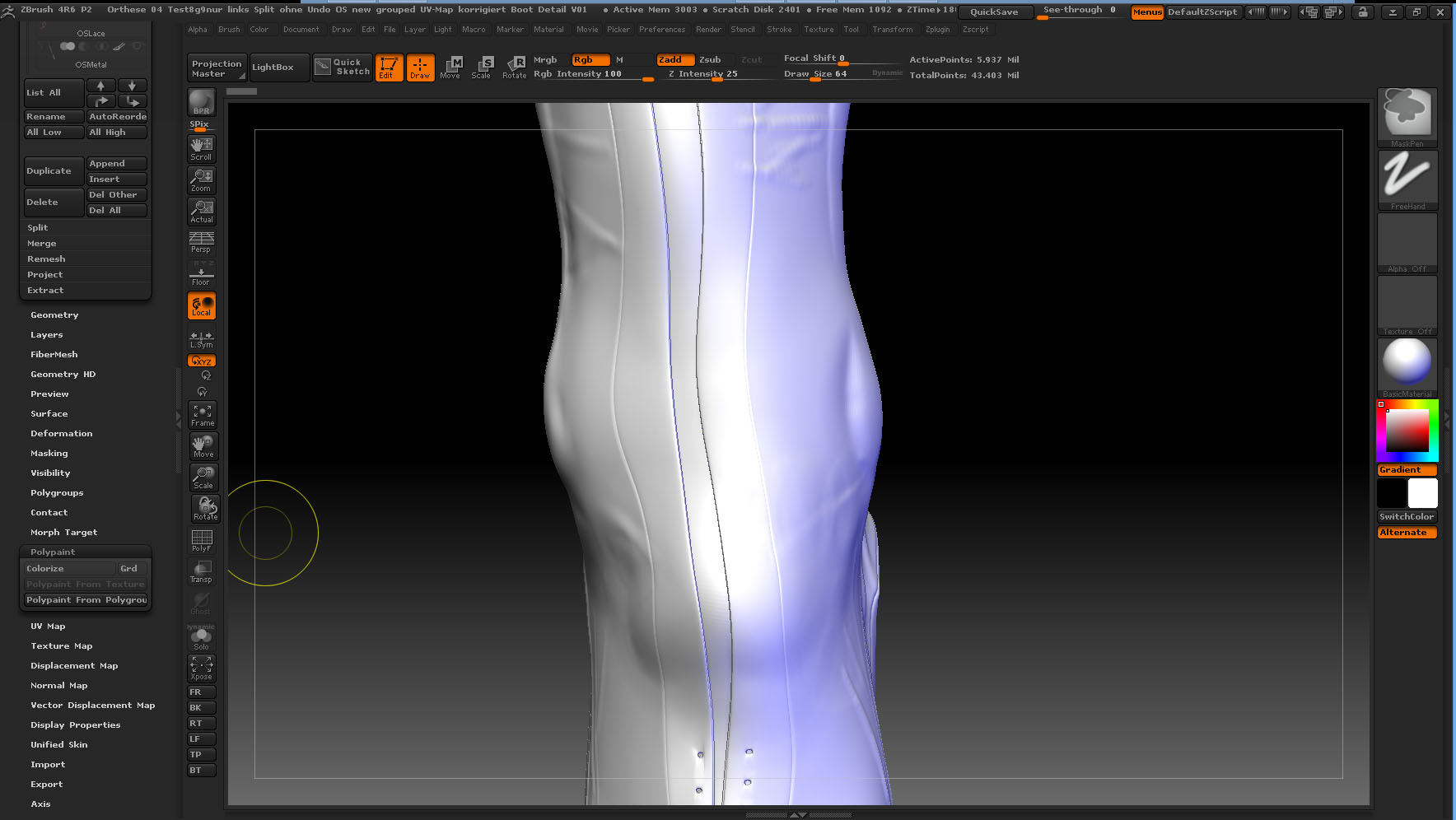Select the Zoom canvas tool
Viewport: 1456px width, 820px height.
[202, 179]
